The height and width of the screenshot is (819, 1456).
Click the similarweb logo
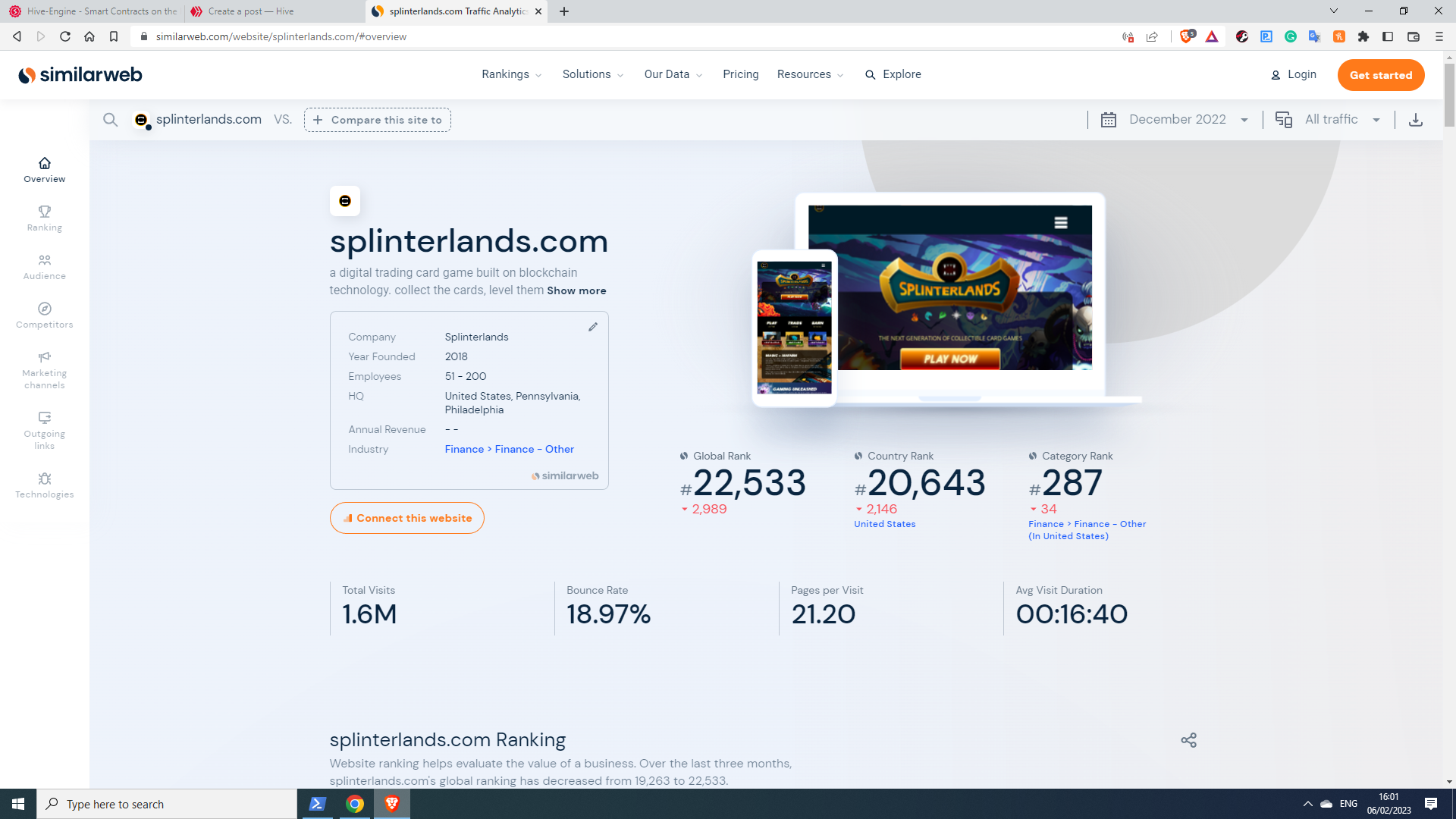[x=80, y=74]
